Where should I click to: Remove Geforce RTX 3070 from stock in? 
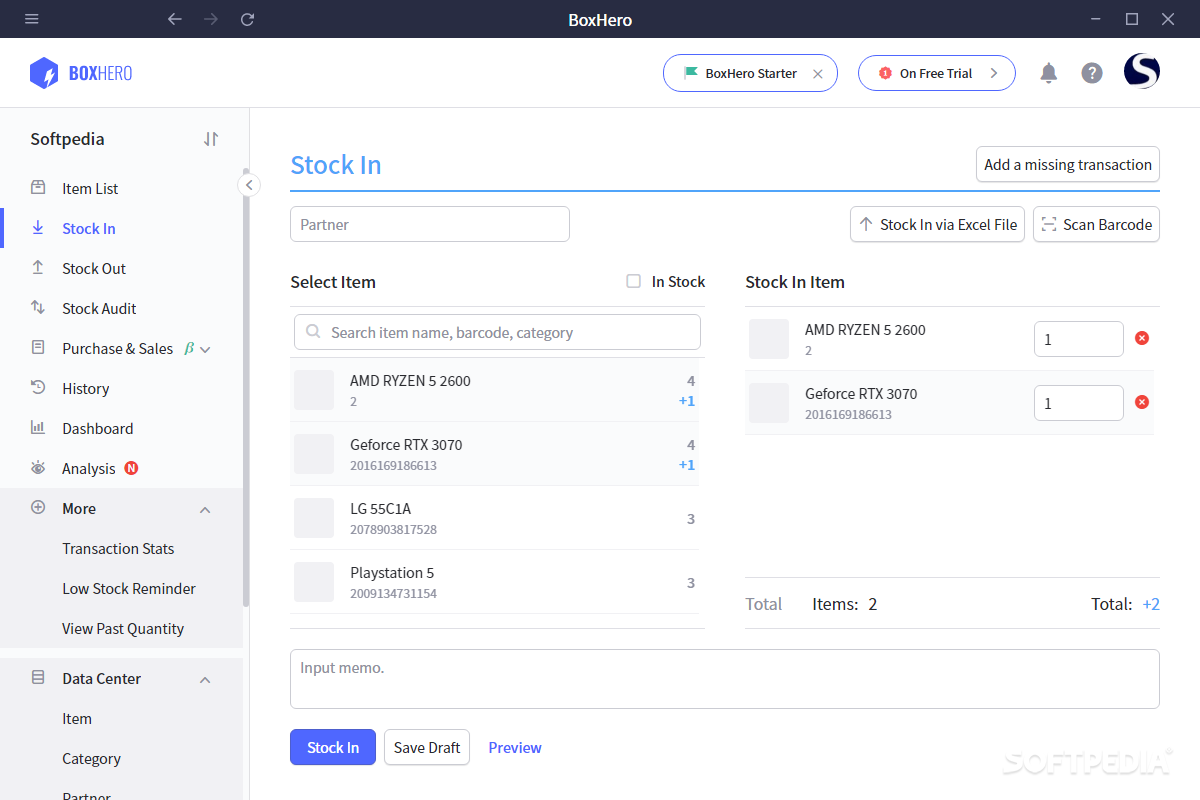pyautogui.click(x=1142, y=402)
